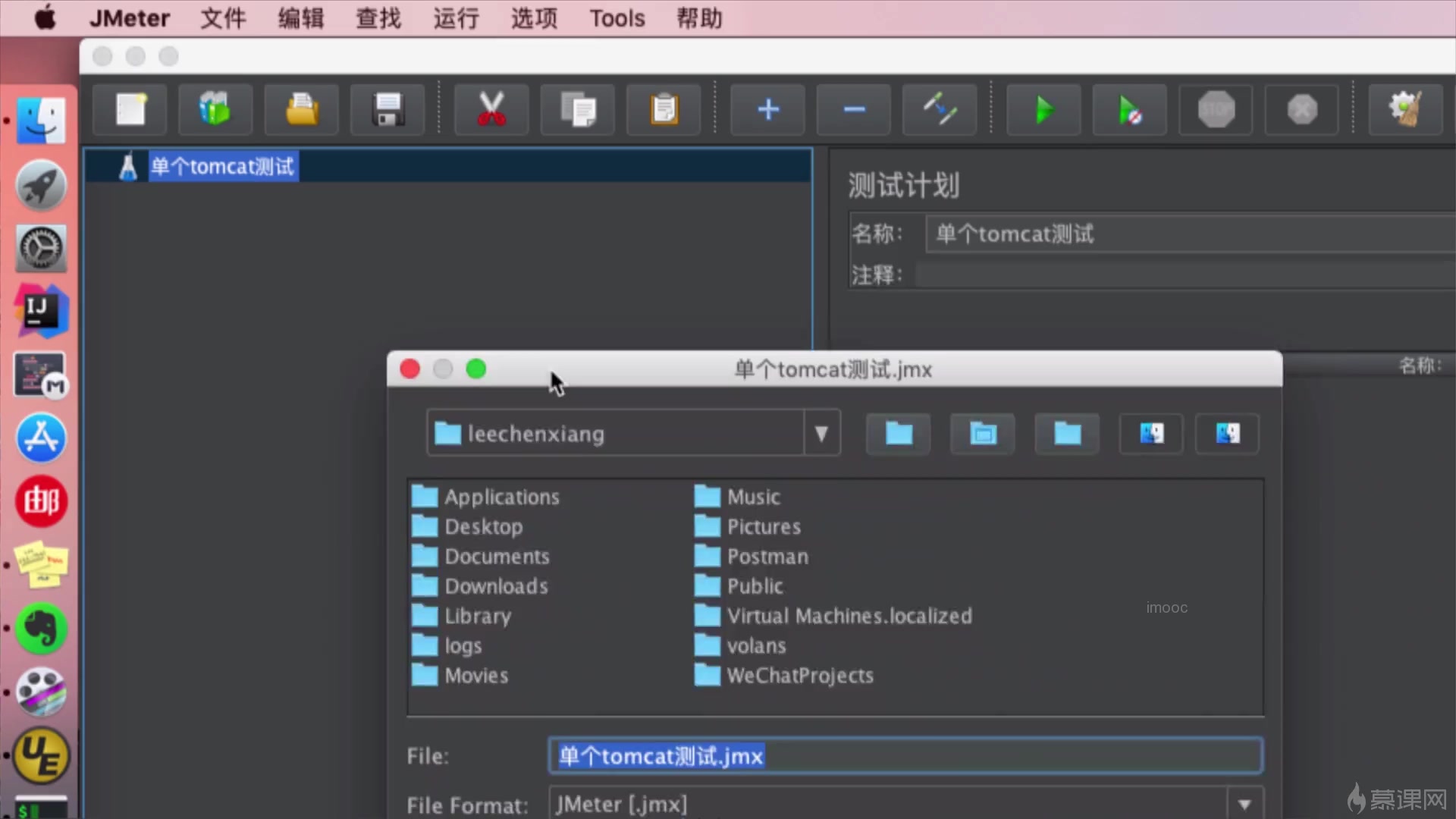The image size is (1456, 819).
Task: Open the 运行 menu
Action: (456, 18)
